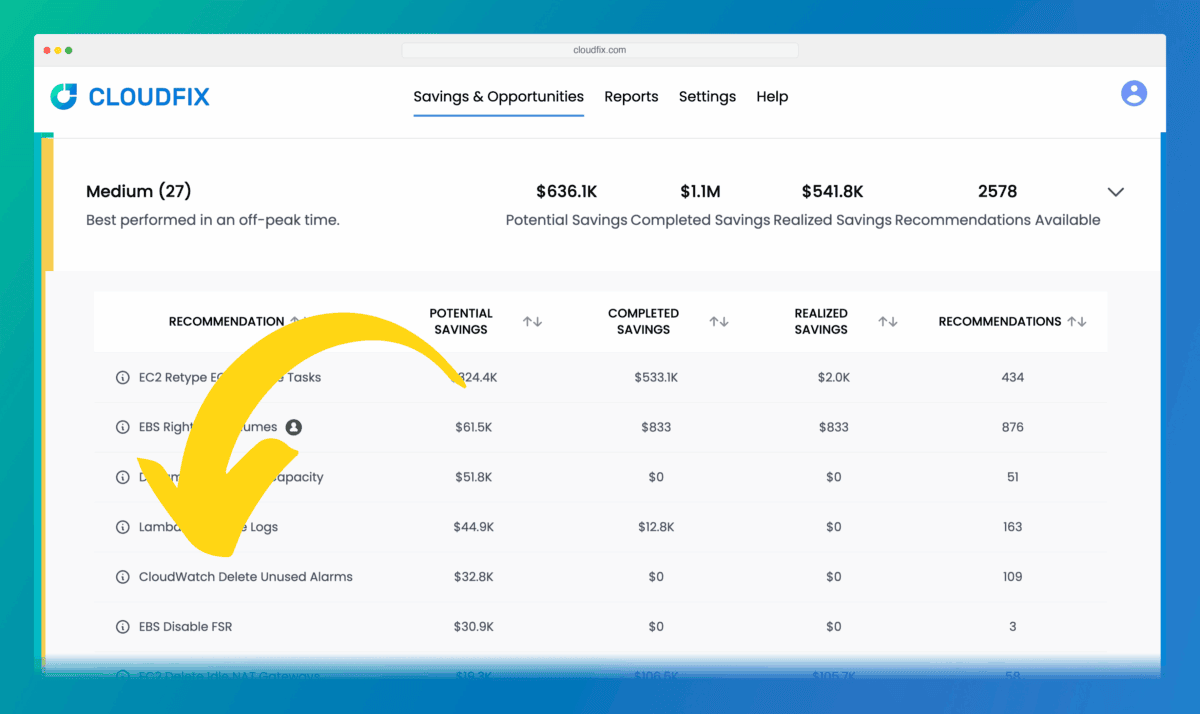Click the 109 recommendations cell

click(1012, 577)
